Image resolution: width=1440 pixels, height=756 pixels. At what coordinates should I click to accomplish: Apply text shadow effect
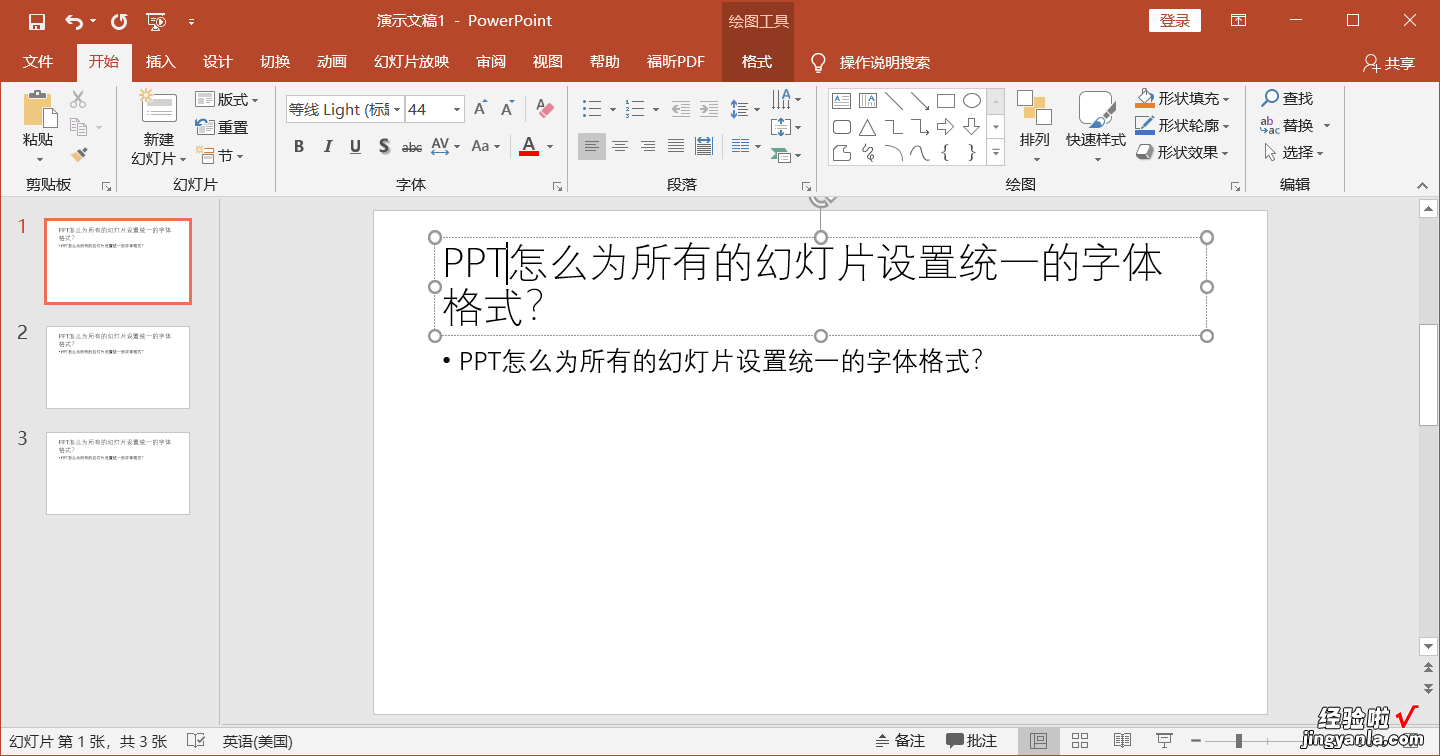[384, 147]
